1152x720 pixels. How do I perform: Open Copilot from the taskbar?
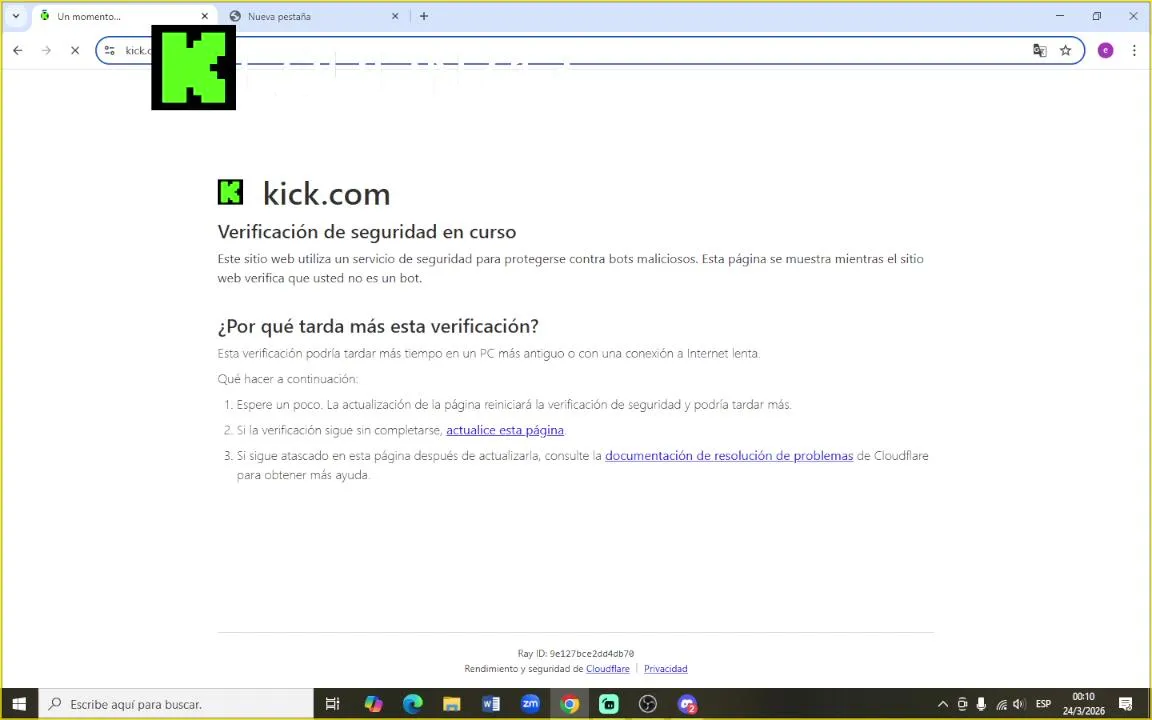click(373, 704)
